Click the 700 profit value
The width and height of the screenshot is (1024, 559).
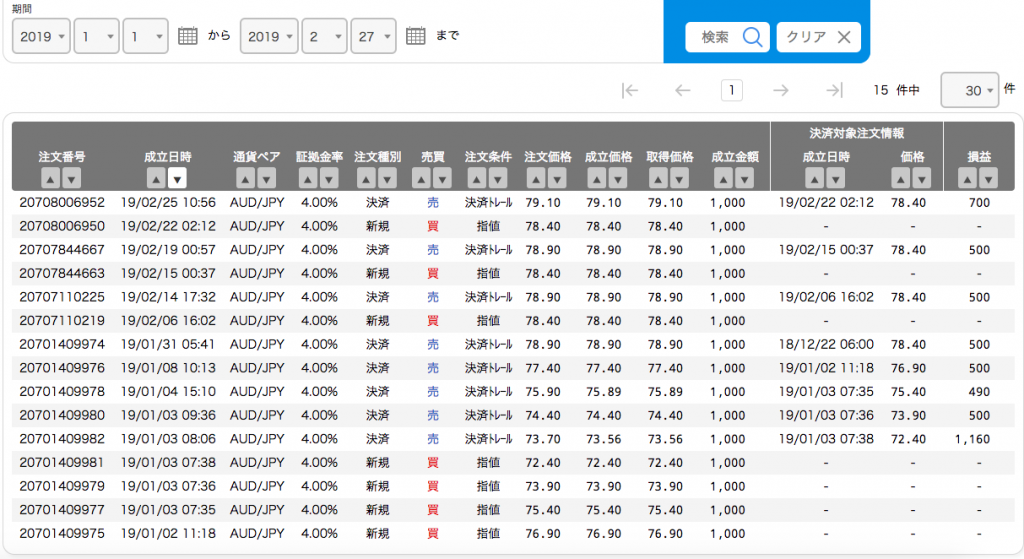(x=979, y=202)
